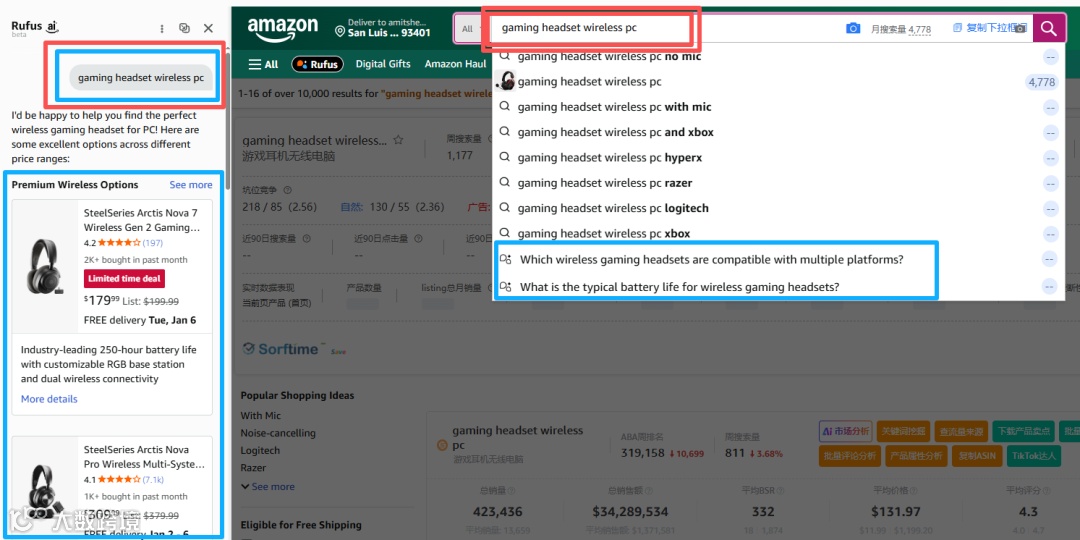Close the Rufus panel with the X
This screenshot has height=540, width=1080.
coord(208,28)
